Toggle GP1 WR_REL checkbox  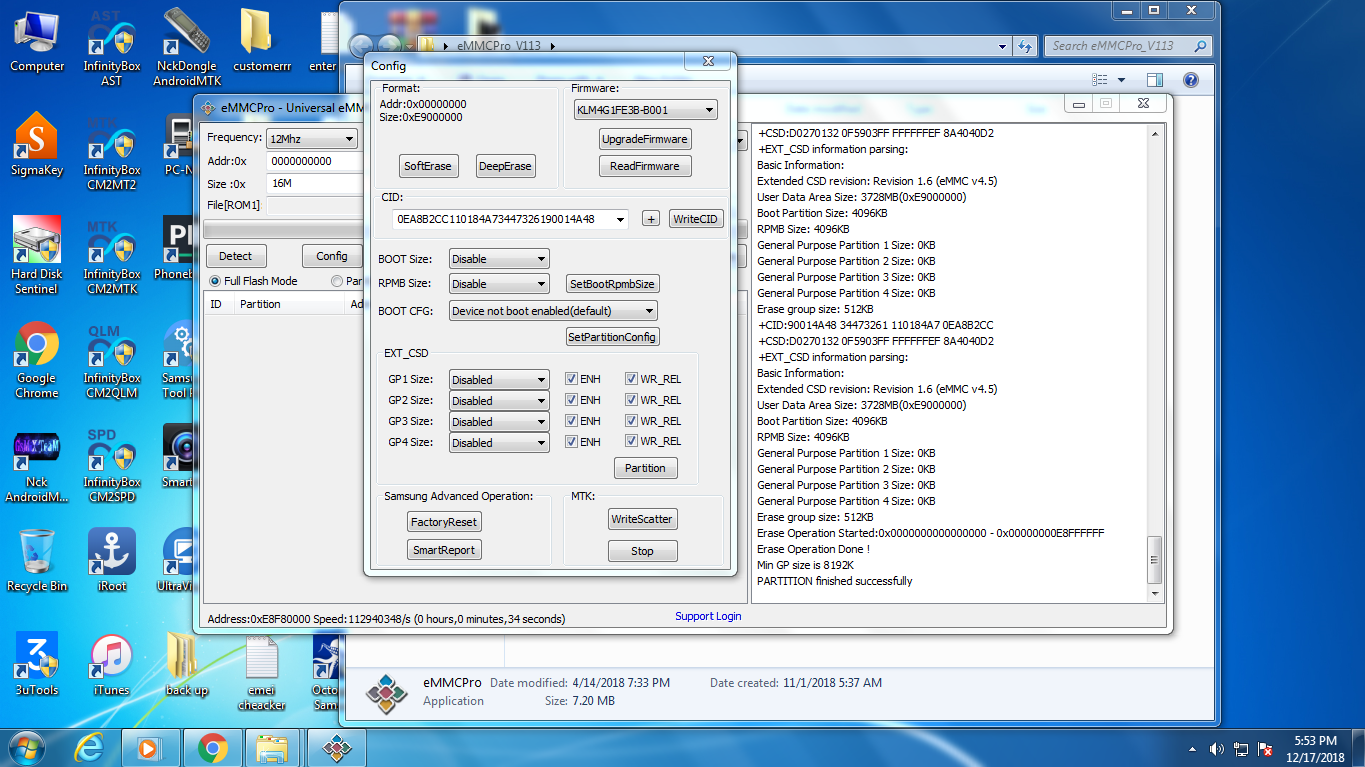[632, 379]
